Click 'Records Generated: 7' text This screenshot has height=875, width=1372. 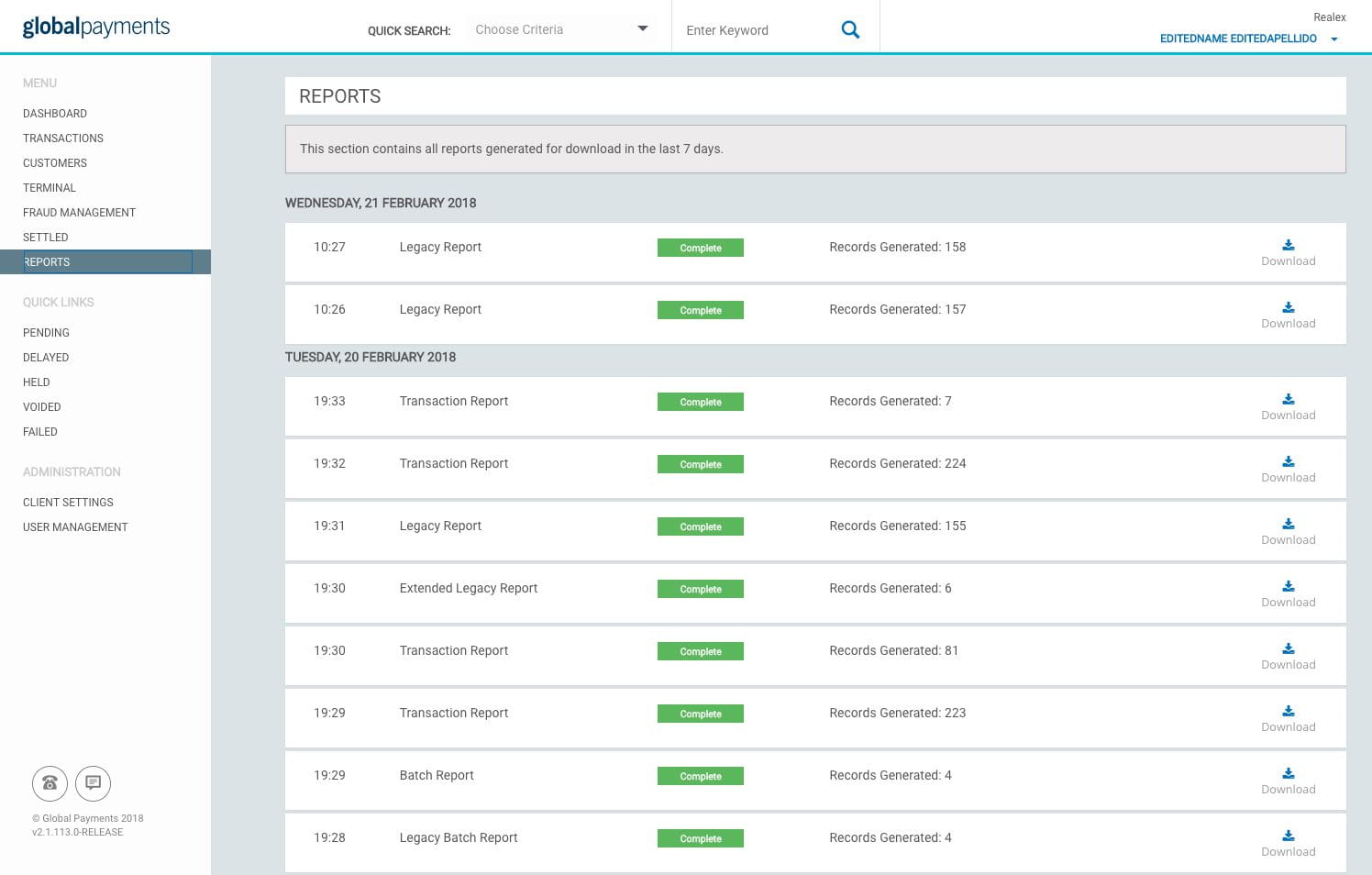pyautogui.click(x=891, y=401)
